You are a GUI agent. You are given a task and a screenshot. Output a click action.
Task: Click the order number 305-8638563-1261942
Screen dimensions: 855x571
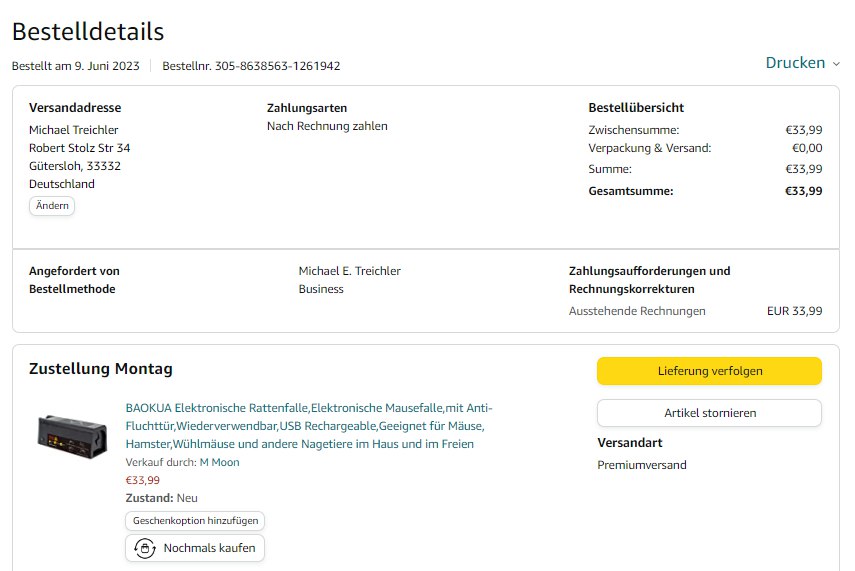tap(277, 67)
